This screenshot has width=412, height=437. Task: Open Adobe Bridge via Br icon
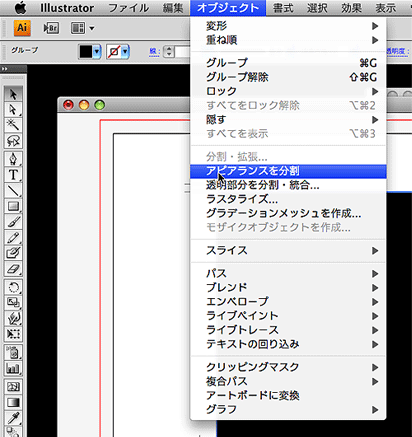[51, 28]
